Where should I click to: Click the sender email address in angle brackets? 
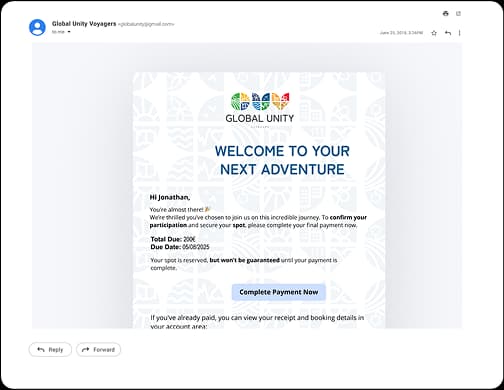146,24
